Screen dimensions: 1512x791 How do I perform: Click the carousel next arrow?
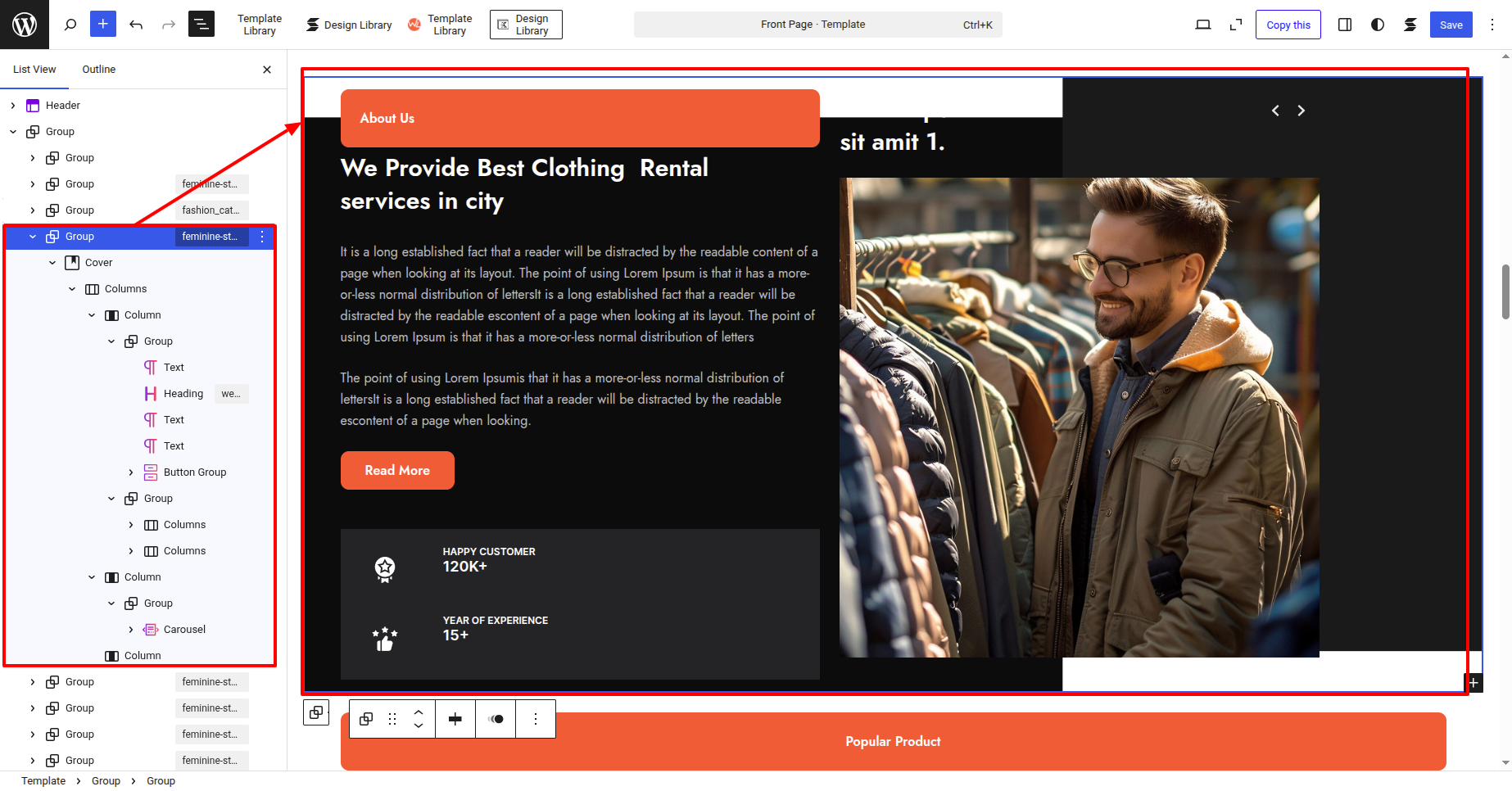click(1301, 111)
